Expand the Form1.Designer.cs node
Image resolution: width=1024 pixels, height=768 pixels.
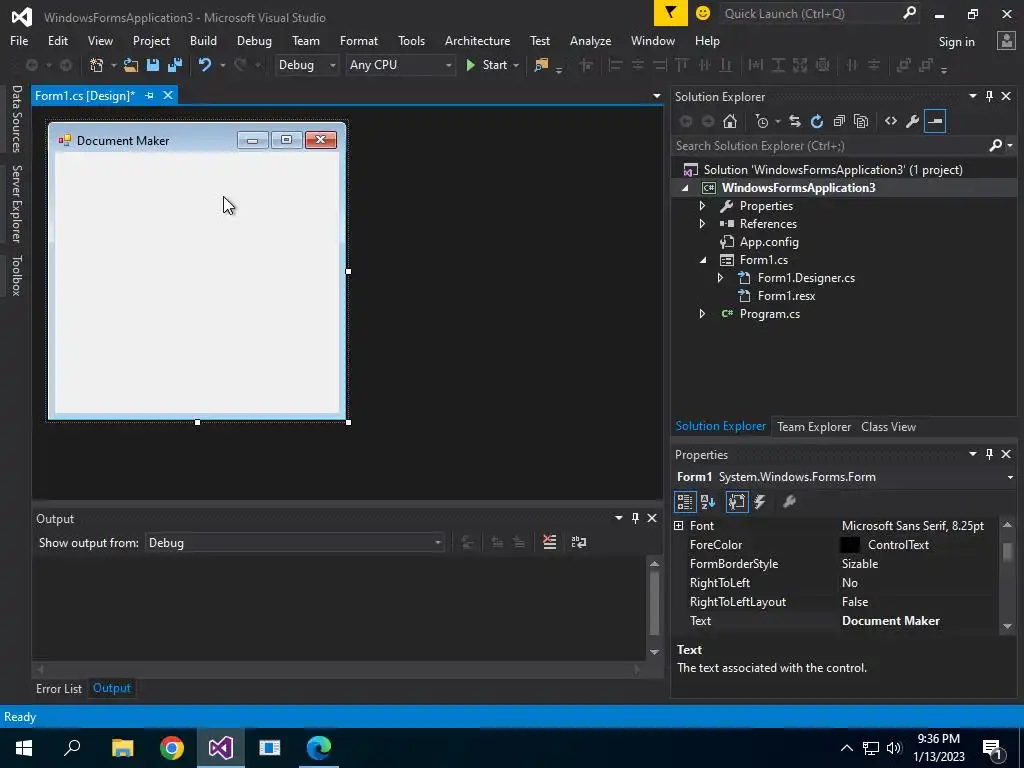click(x=720, y=278)
